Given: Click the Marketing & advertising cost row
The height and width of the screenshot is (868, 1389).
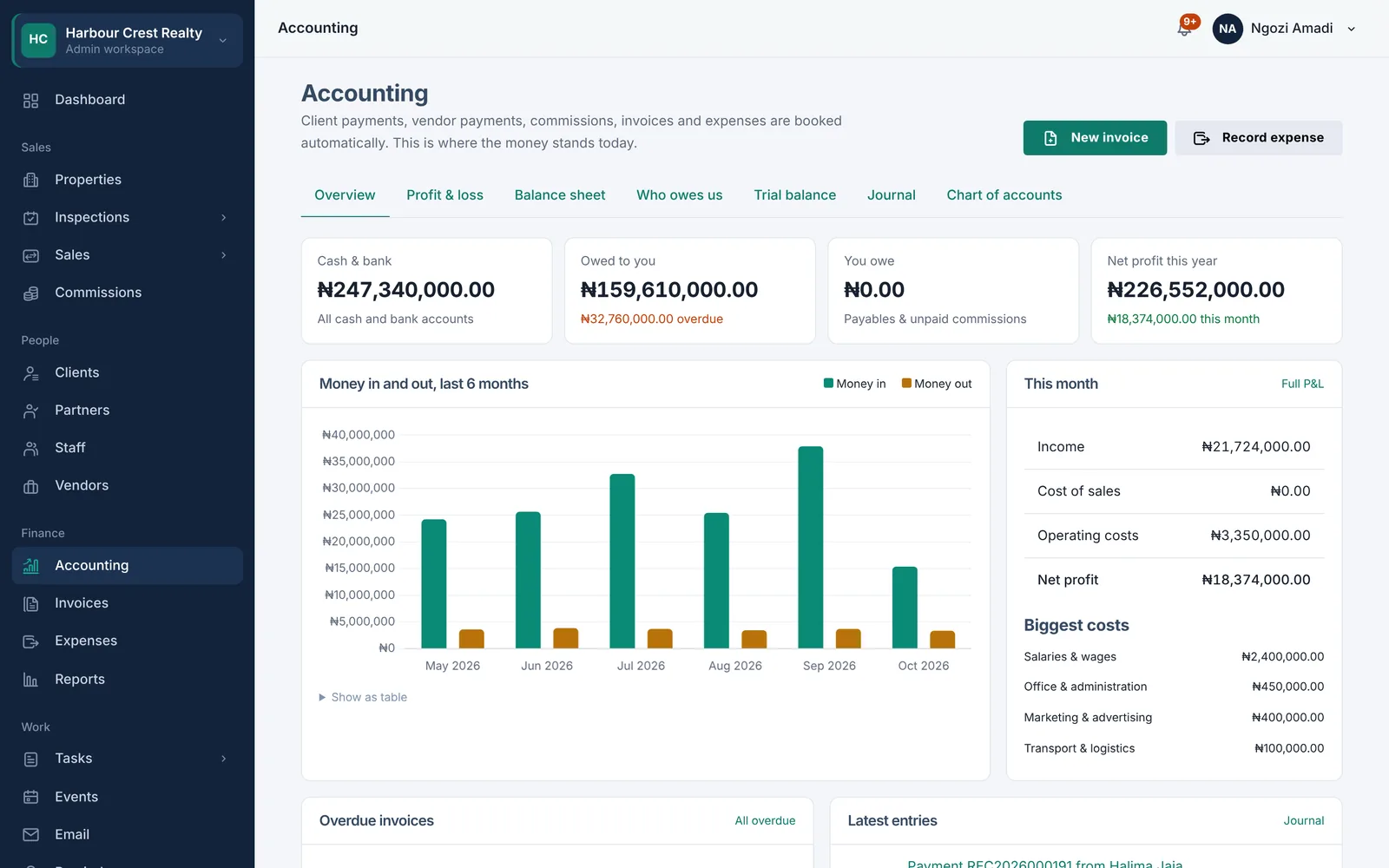Looking at the screenshot, I should coord(1174,718).
